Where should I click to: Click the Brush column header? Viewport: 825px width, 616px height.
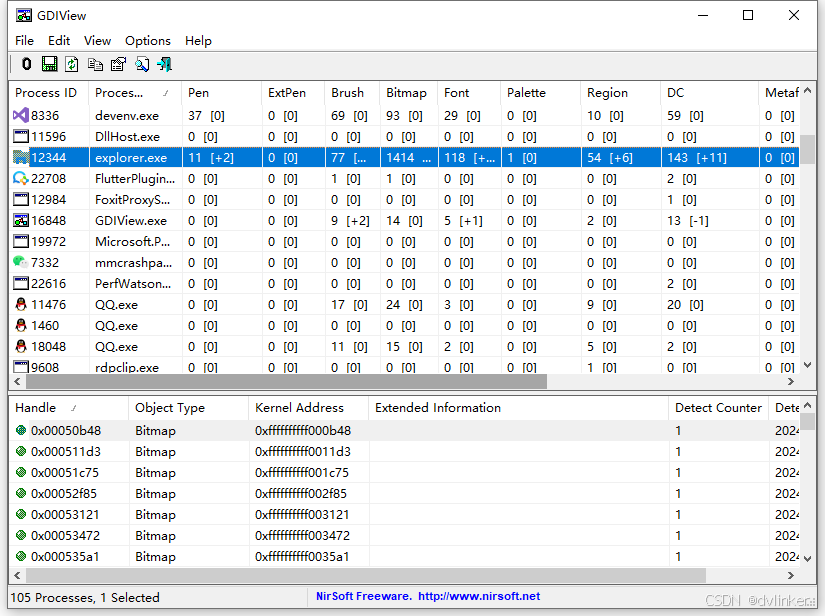[x=353, y=93]
